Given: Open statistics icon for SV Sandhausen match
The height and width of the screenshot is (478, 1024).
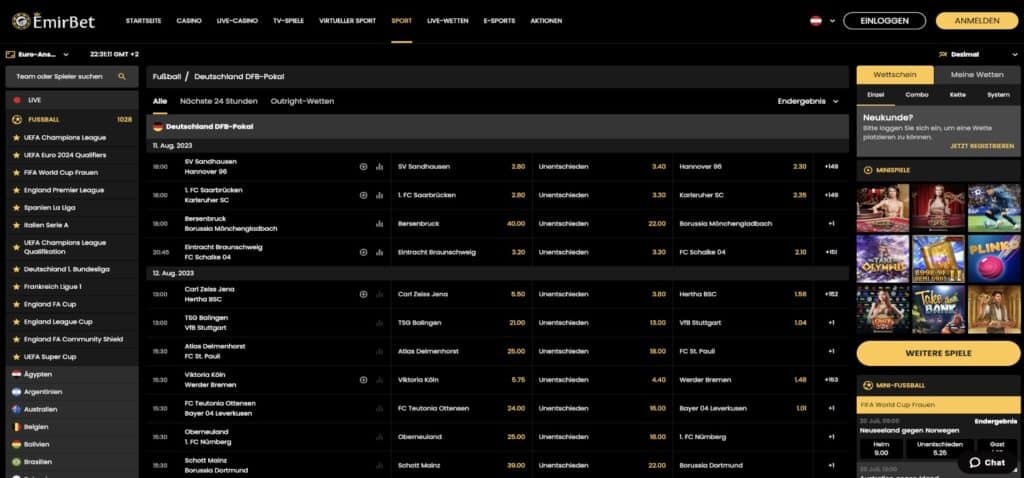Looking at the screenshot, I should pyautogui.click(x=379, y=167).
